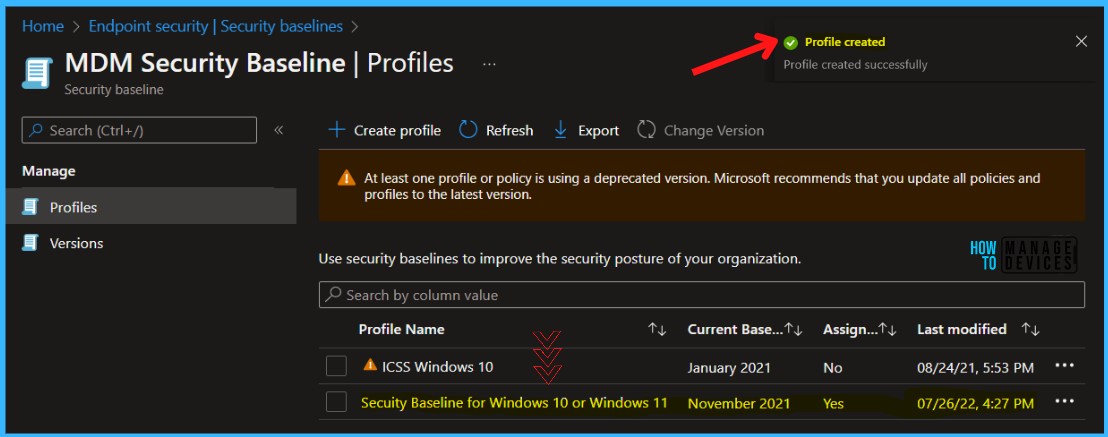
Task: Click the Profile created notification title
Action: 845,42
